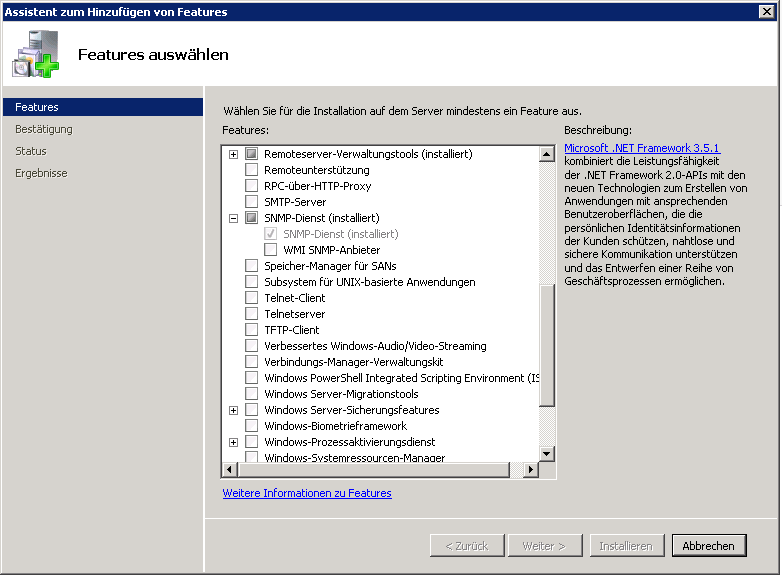Open Weitere Informationen zu Features link
The height and width of the screenshot is (576, 782).
tap(307, 493)
